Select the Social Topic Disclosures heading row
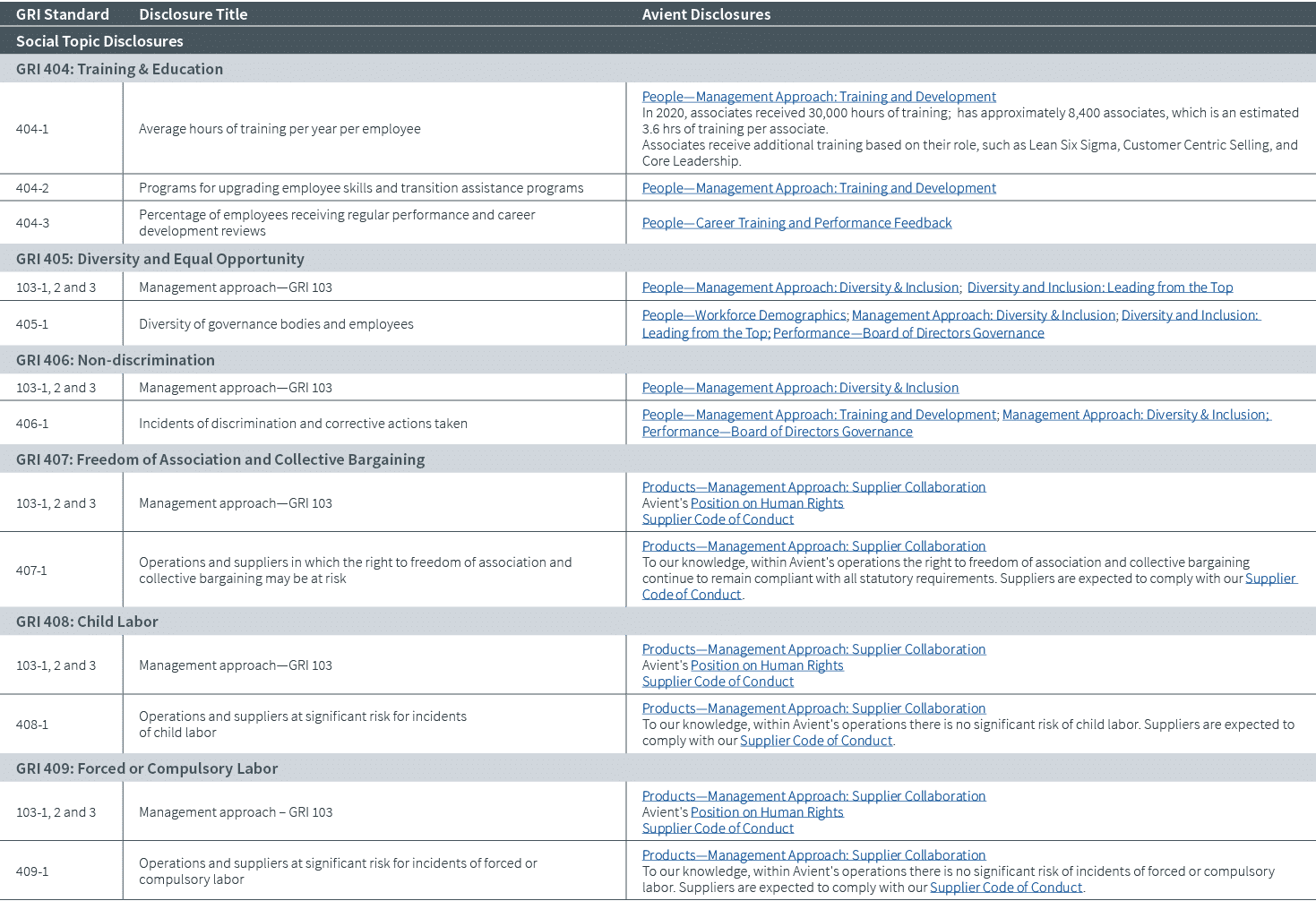Screen dimensions: 1316x918 click(99, 41)
